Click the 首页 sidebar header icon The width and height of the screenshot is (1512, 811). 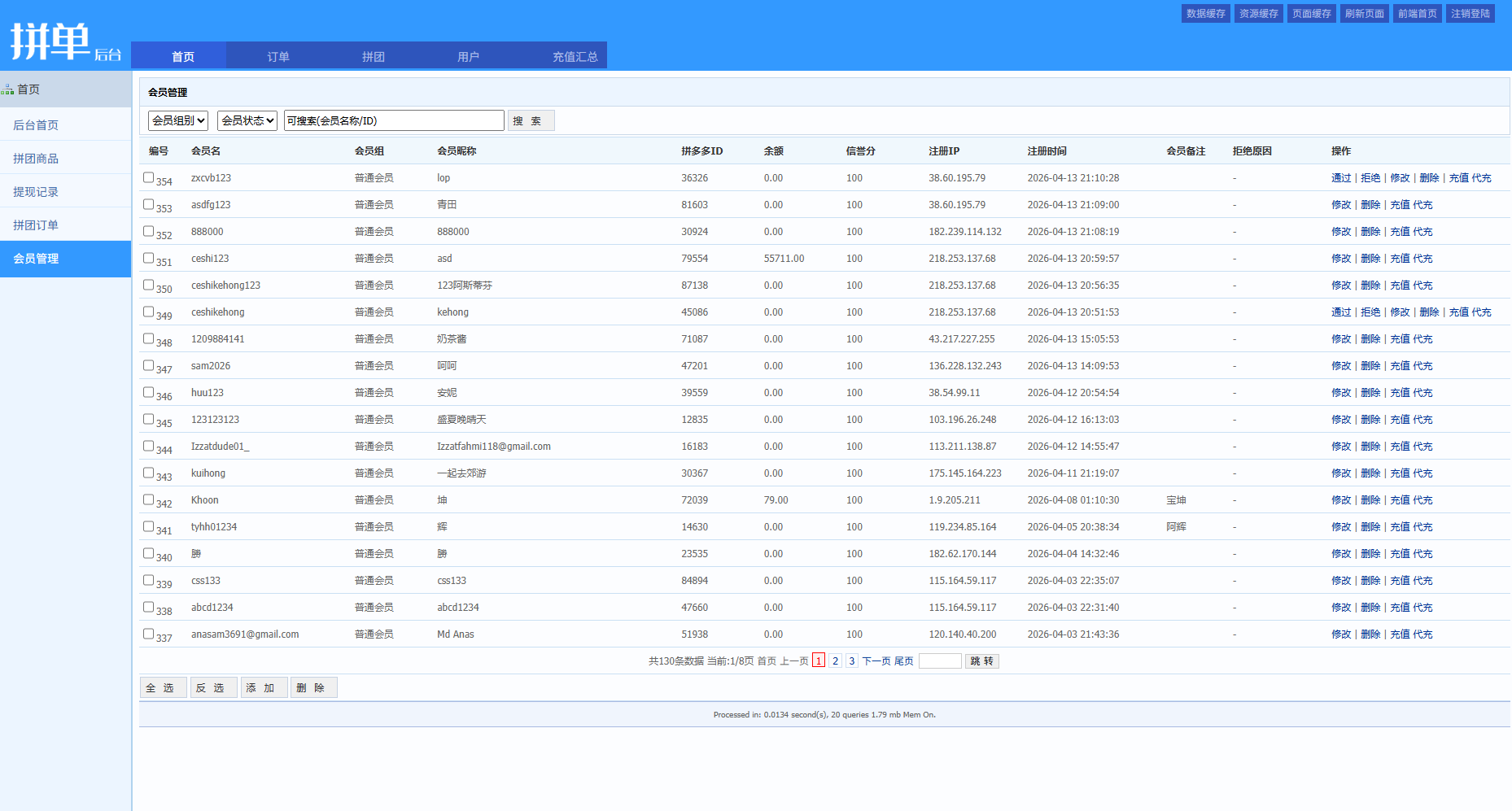pyautogui.click(x=7, y=89)
